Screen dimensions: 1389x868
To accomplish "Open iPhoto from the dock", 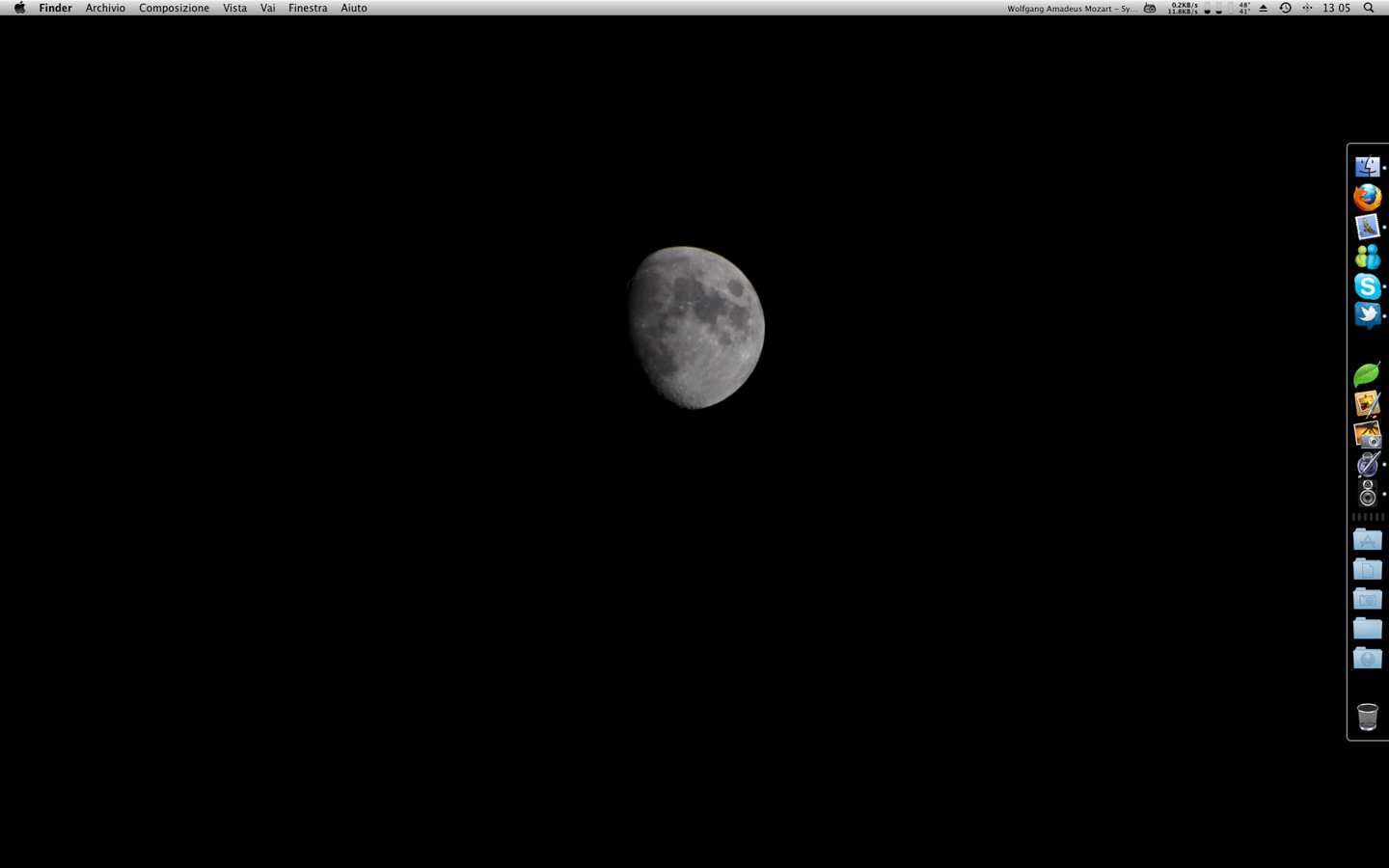I will tap(1367, 435).
